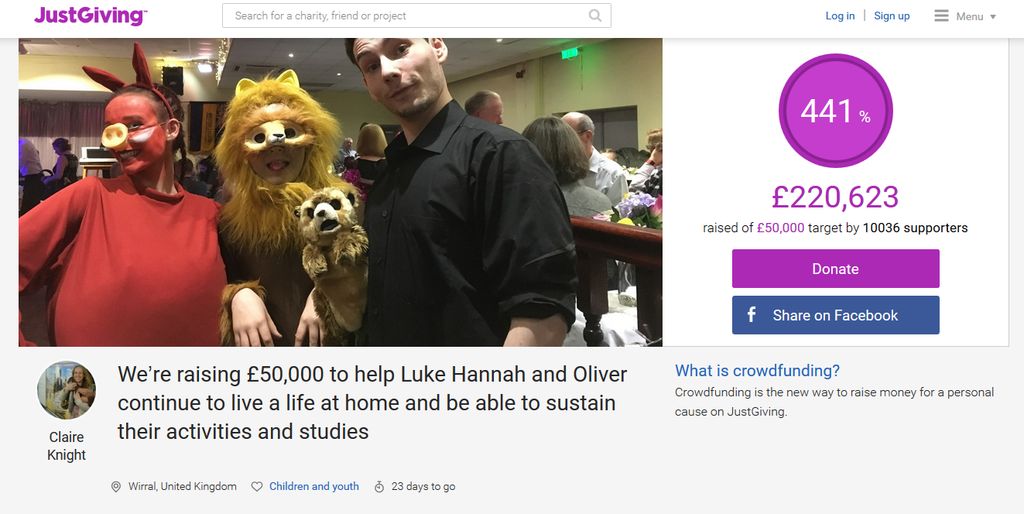Viewport: 1024px width, 514px height.
Task: Click the Share on Facebook button
Action: pos(835,315)
